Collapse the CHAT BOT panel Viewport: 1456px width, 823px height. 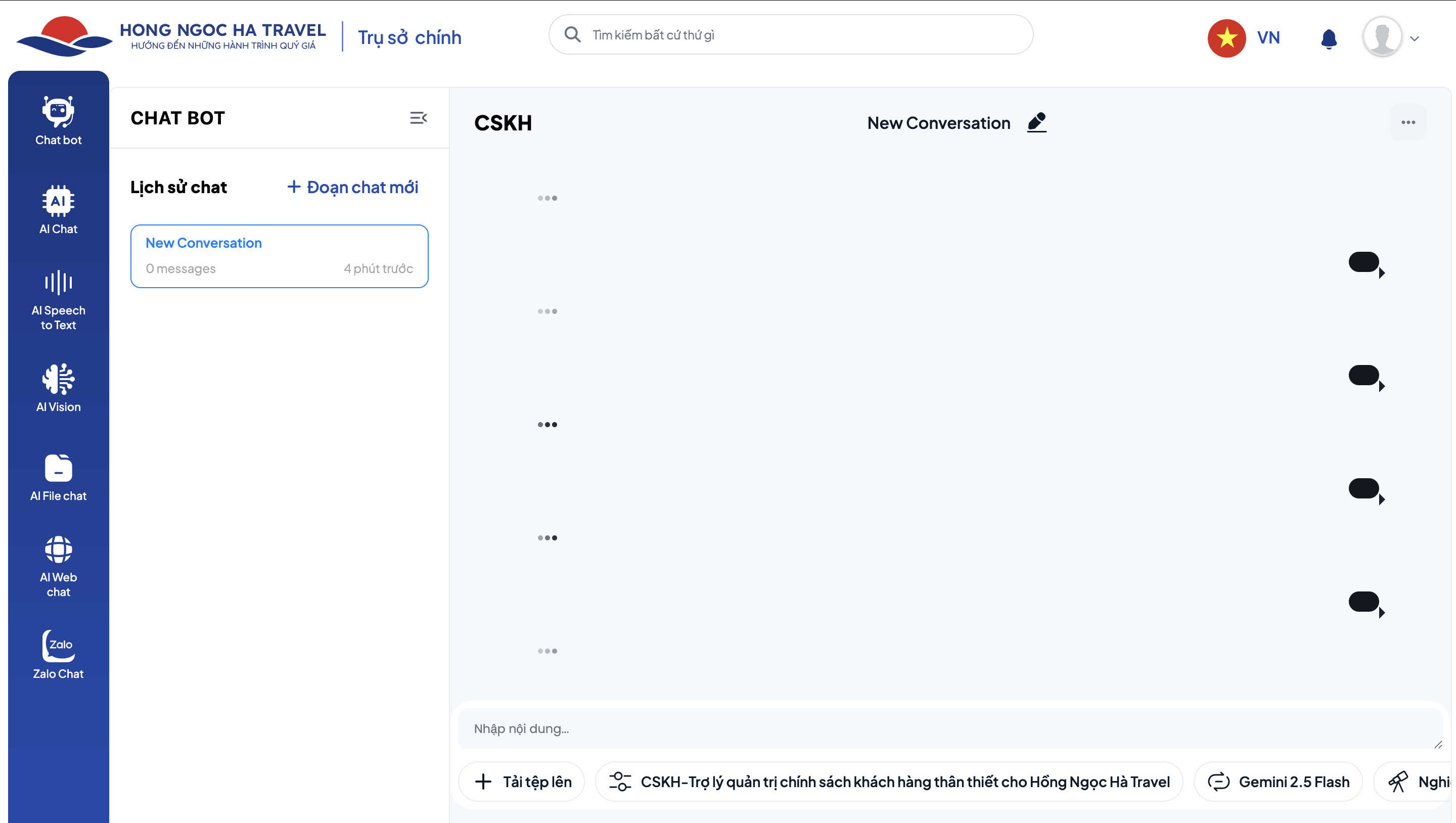[x=418, y=118]
